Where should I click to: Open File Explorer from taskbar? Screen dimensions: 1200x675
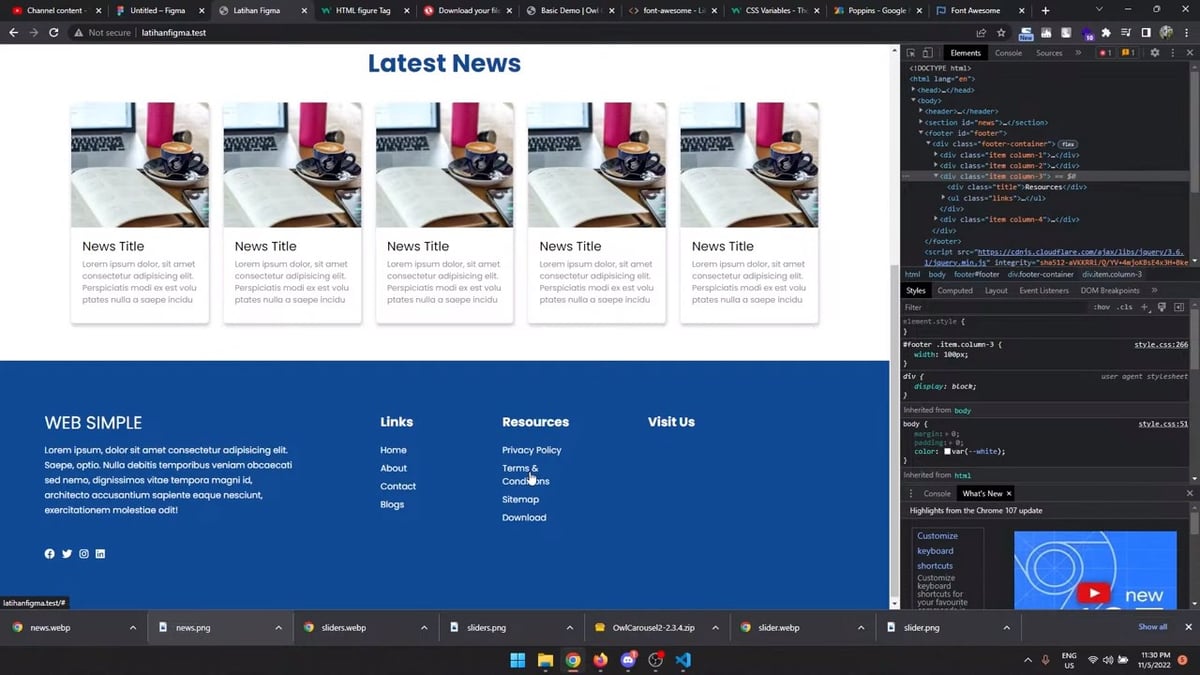(x=545, y=660)
